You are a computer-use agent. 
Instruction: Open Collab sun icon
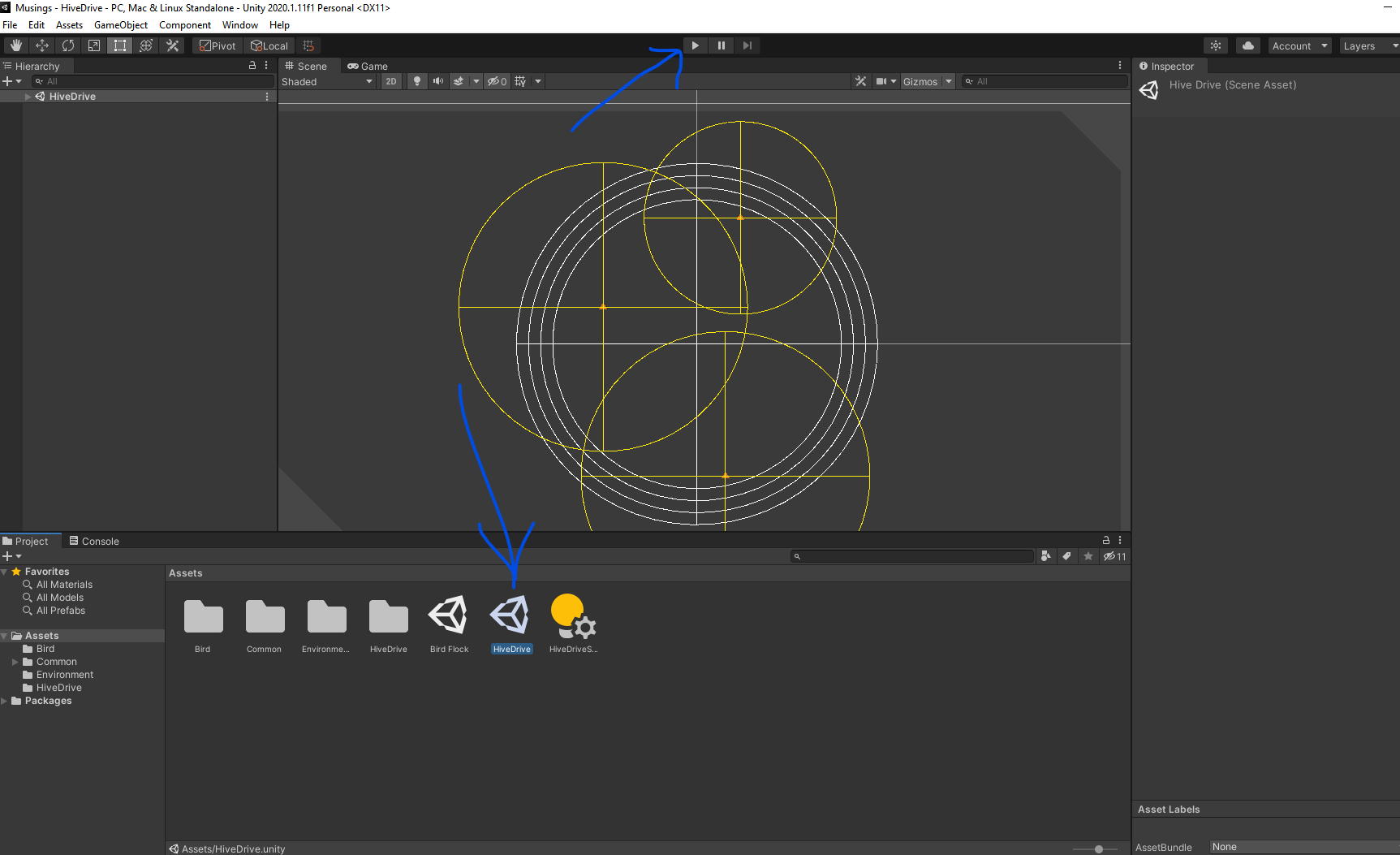tap(1216, 45)
